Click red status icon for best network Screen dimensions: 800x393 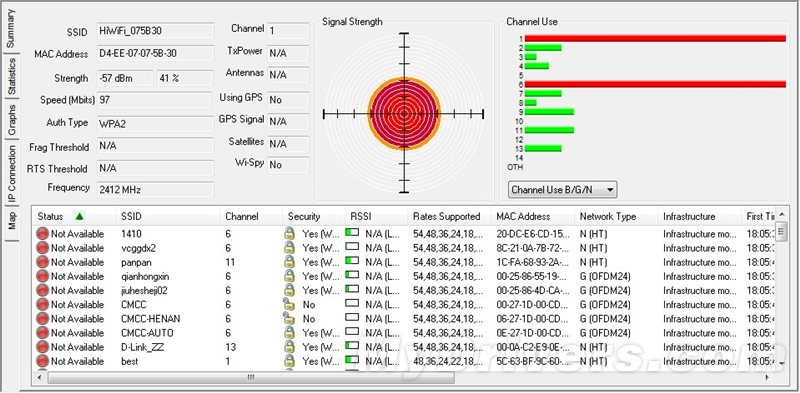click(42, 361)
